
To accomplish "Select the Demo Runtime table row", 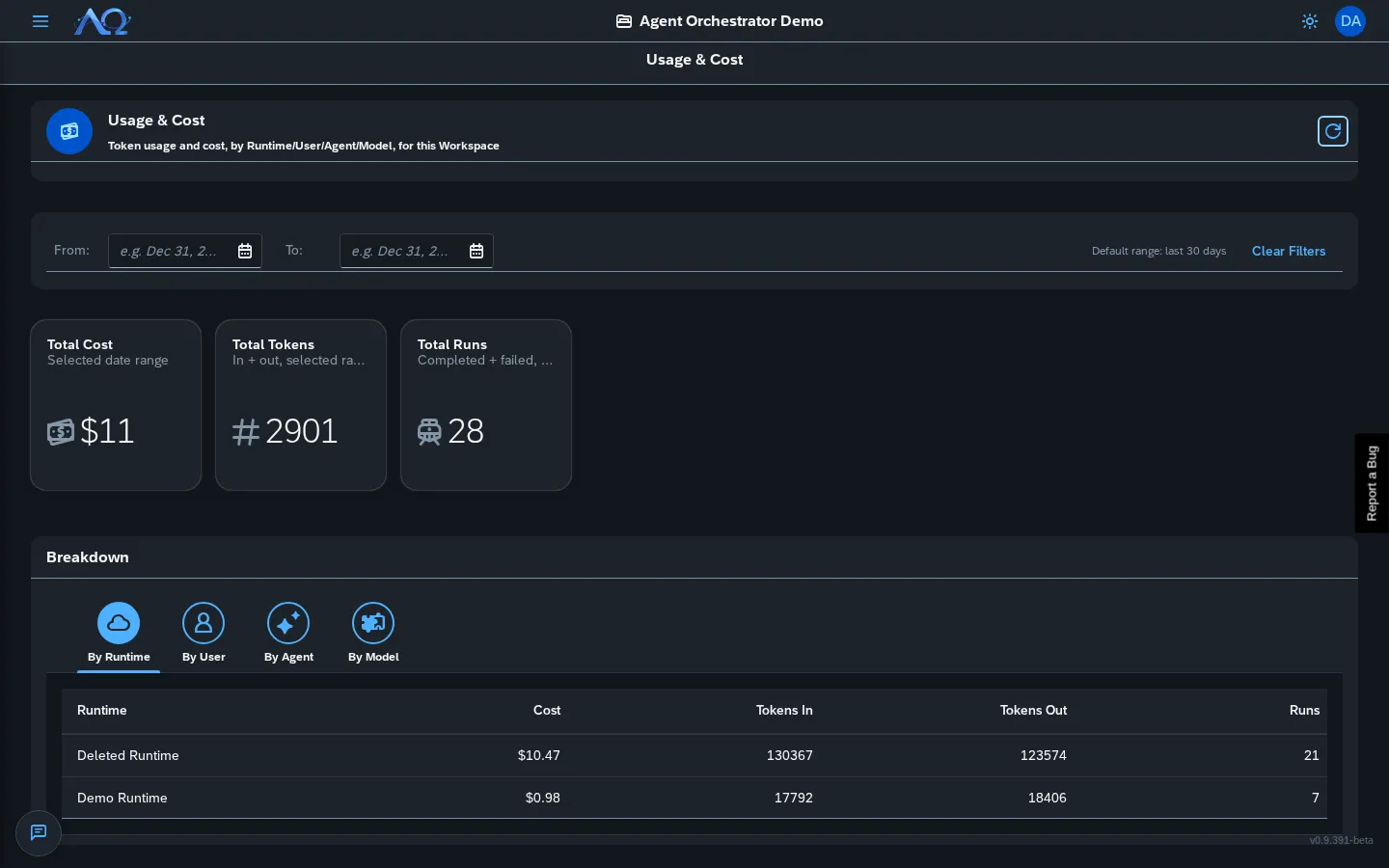I will 694,799.
